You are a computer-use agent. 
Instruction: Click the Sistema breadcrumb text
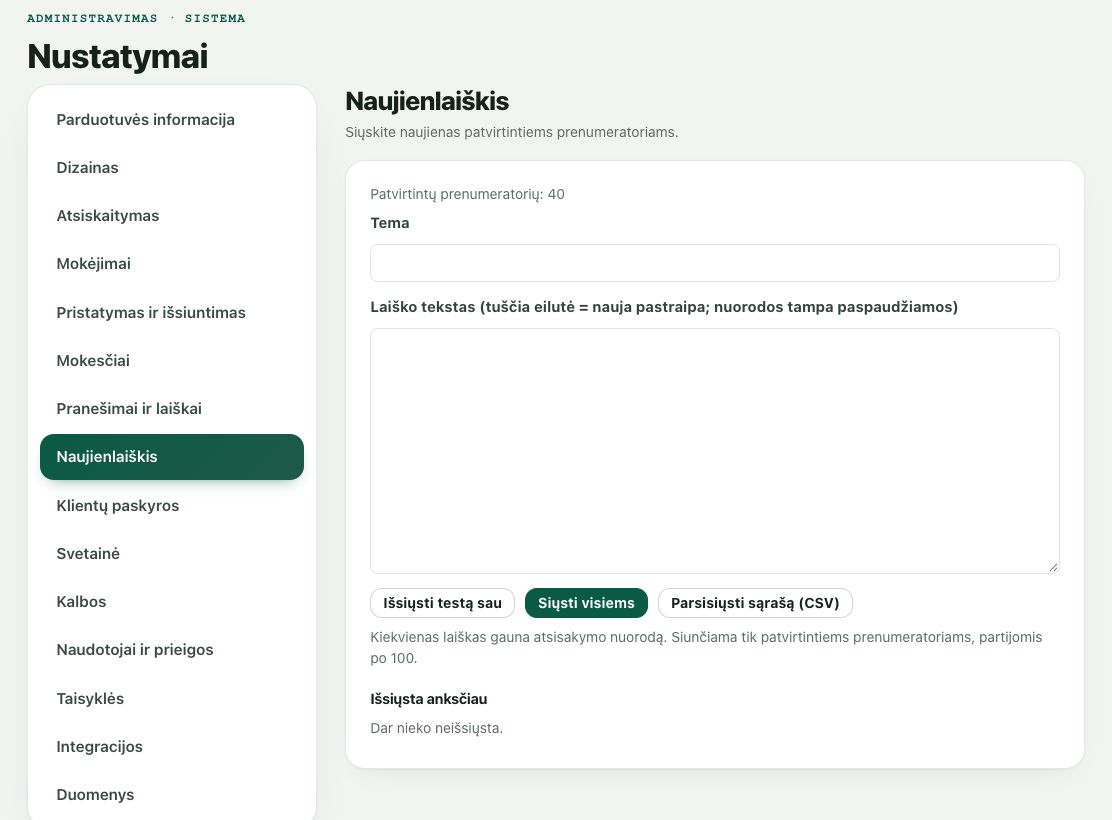tap(215, 18)
